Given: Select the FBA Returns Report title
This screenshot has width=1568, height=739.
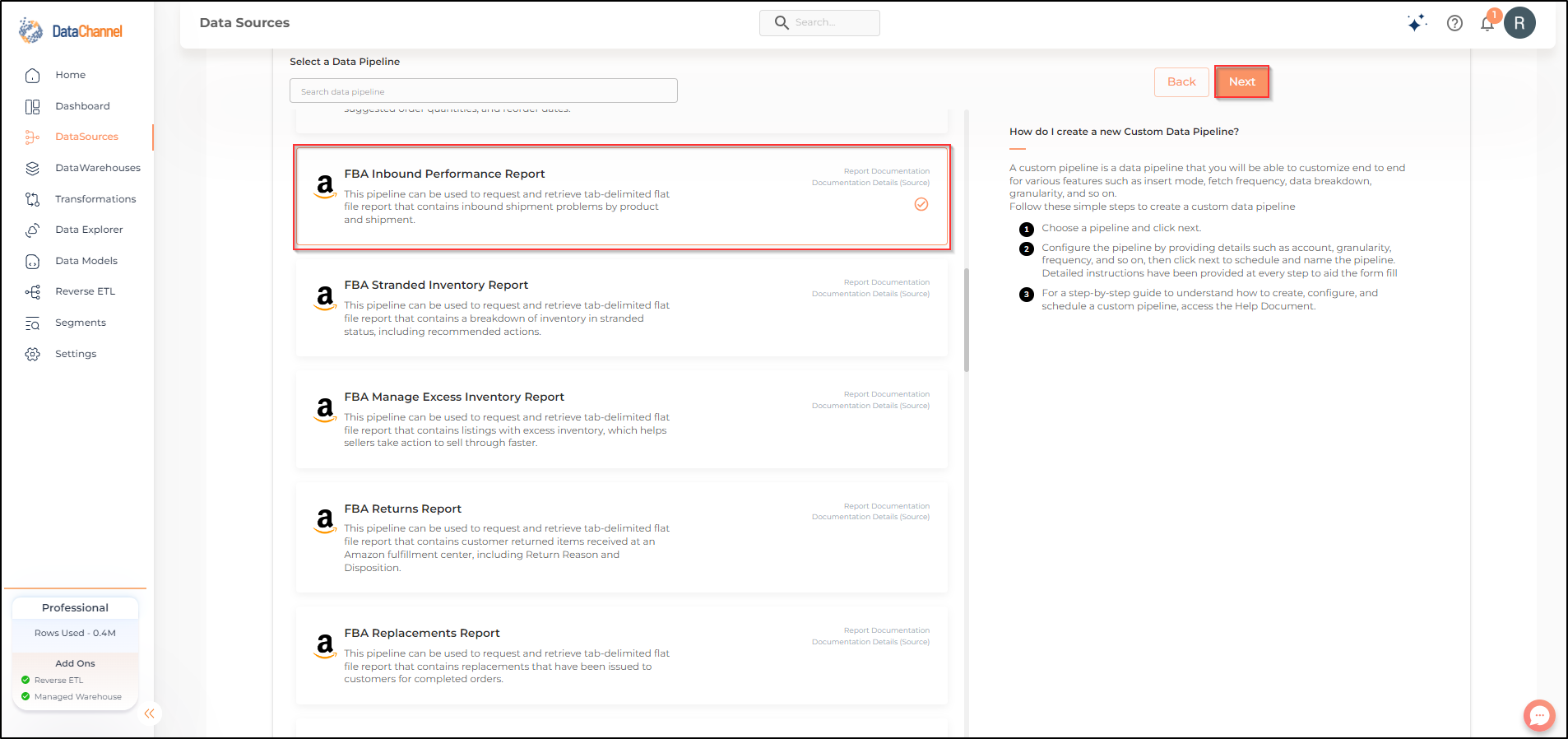Looking at the screenshot, I should coord(402,509).
